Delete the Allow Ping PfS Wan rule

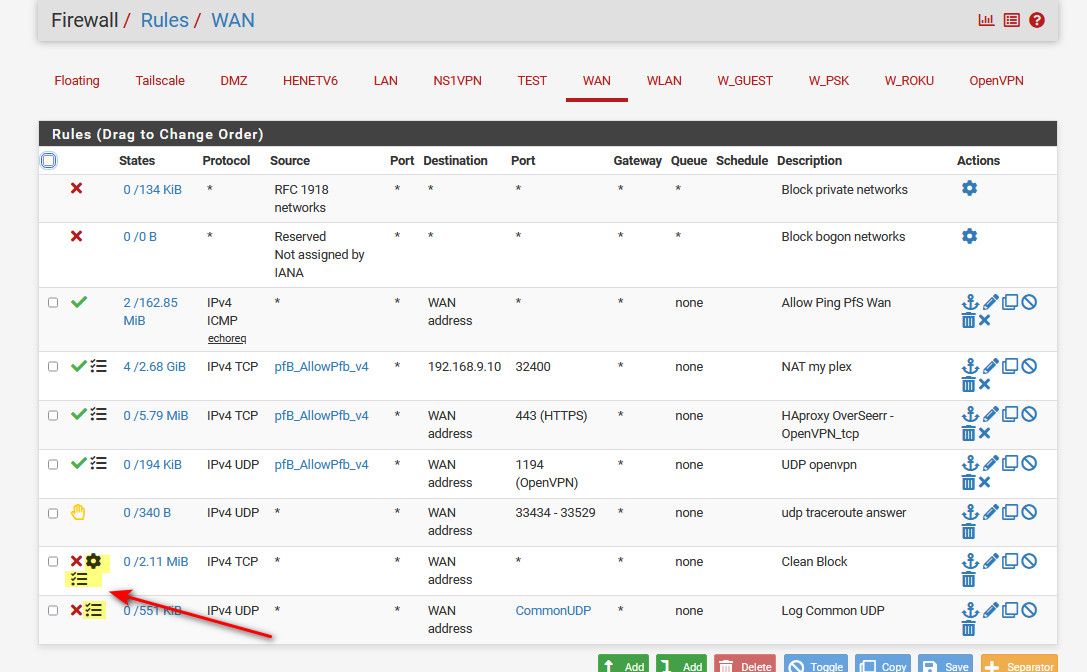click(968, 320)
